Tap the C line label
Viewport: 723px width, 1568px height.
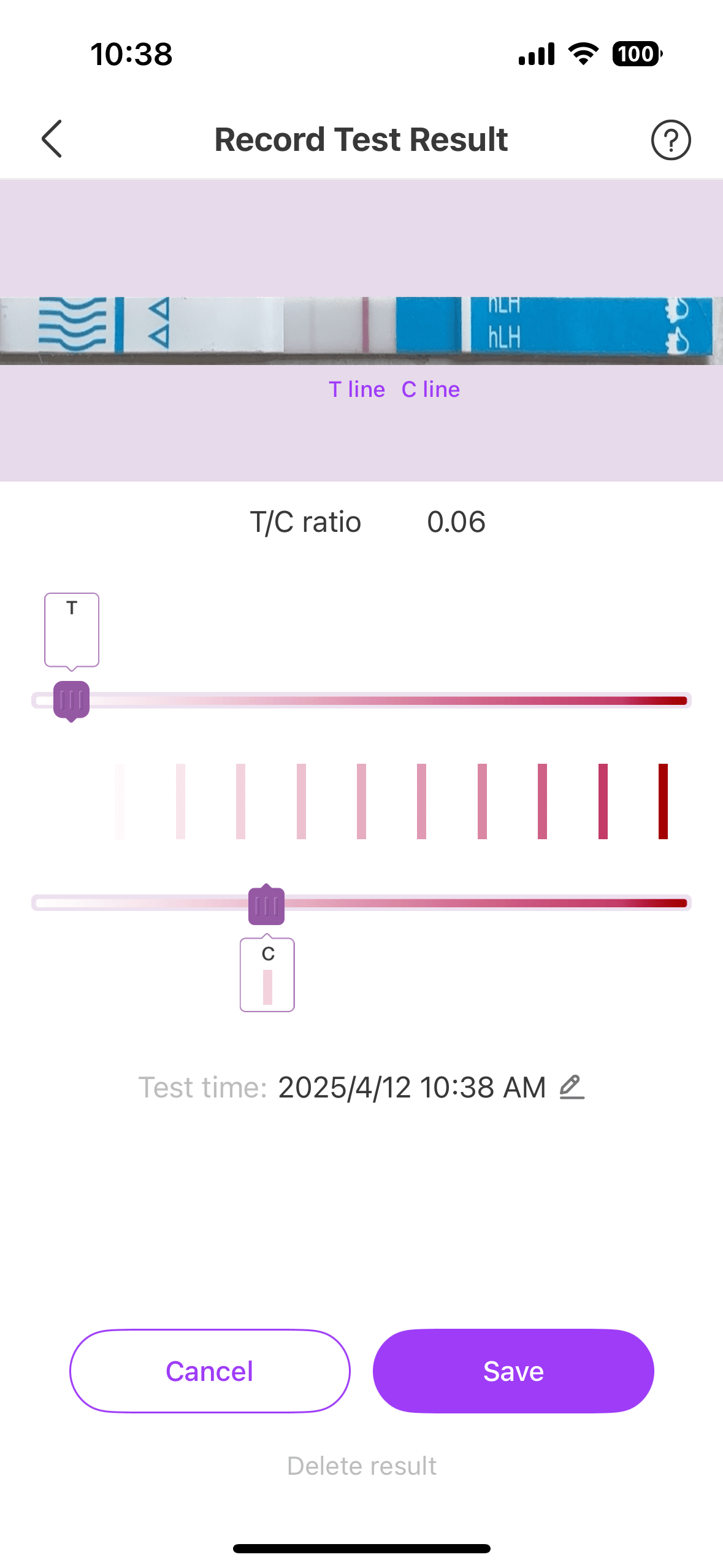coord(430,390)
